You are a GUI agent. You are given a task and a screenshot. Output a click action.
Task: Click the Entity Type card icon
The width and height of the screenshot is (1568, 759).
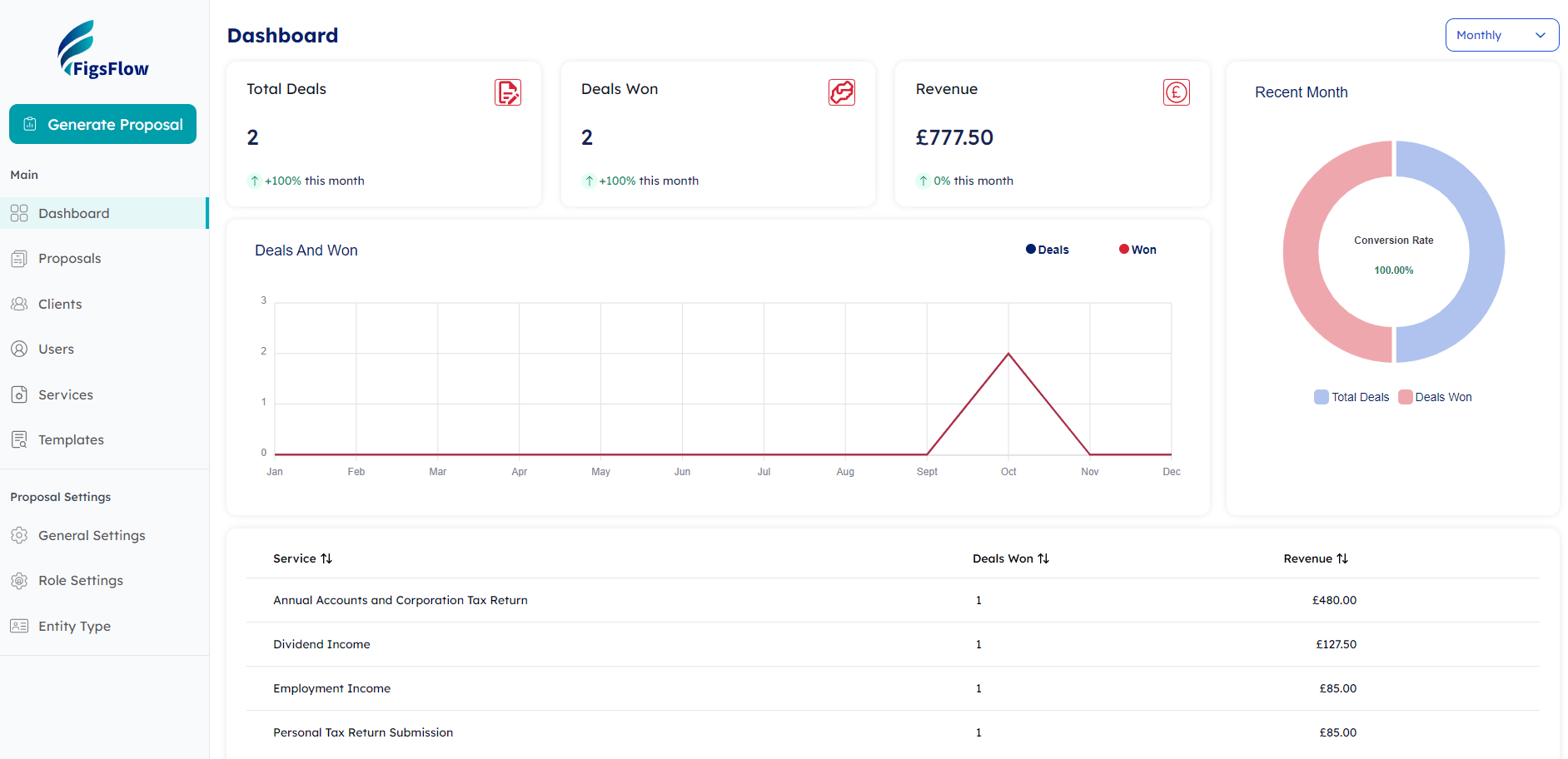19,627
